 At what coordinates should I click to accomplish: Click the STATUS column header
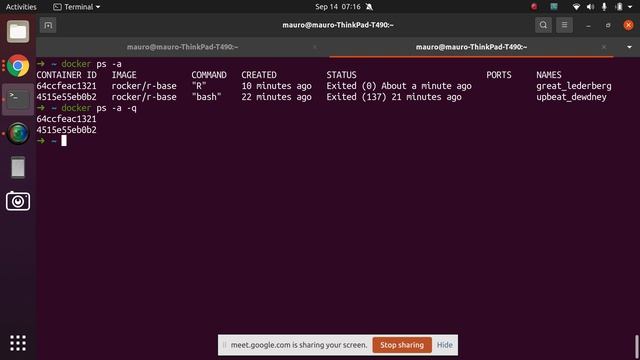(341, 75)
